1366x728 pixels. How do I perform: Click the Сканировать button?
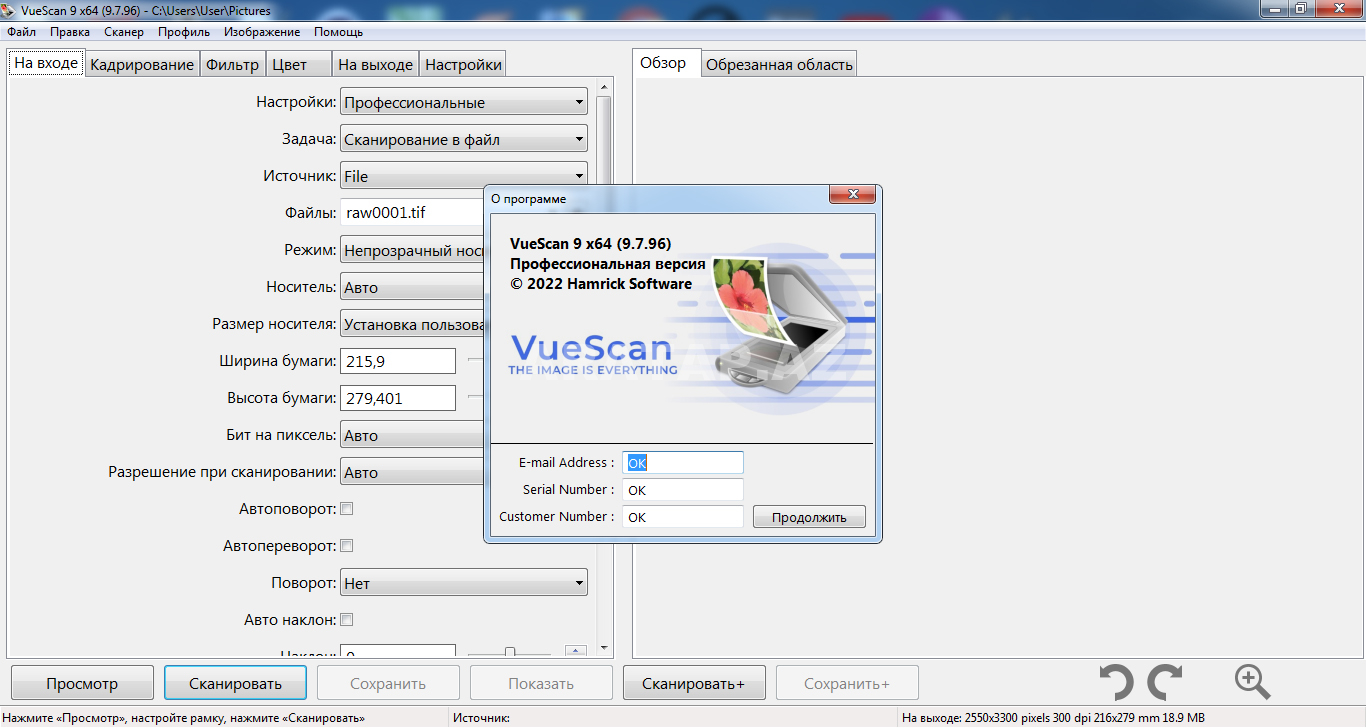[x=235, y=683]
